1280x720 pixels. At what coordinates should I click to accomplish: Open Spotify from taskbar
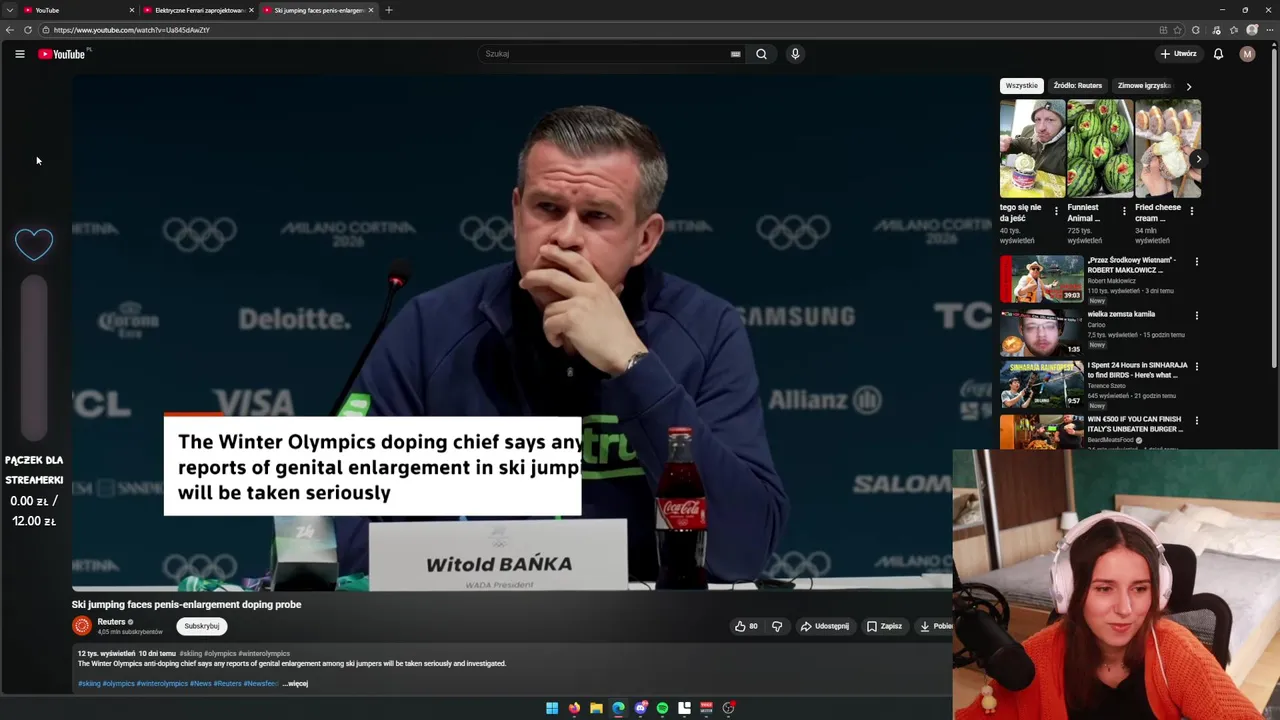pos(662,708)
